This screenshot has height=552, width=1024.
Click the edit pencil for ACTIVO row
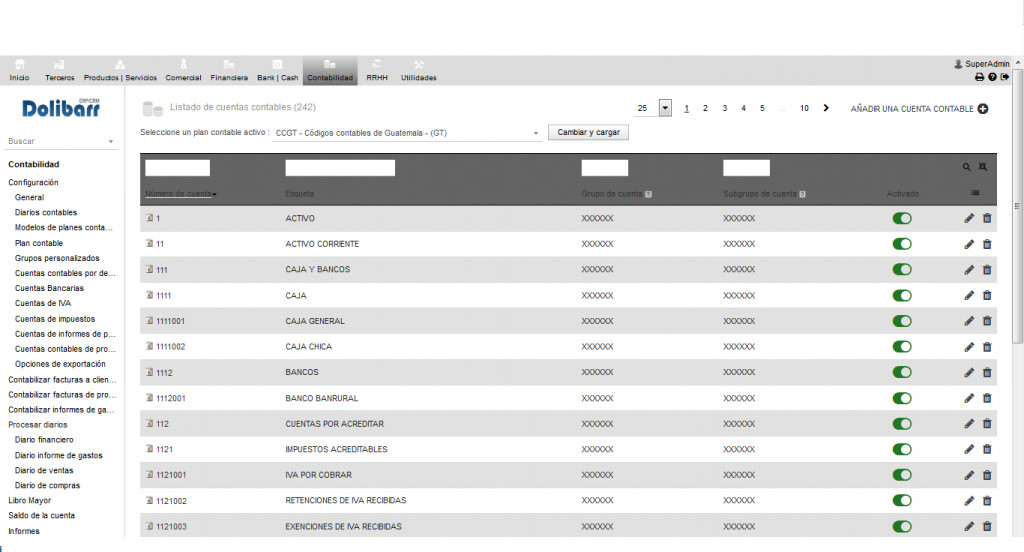(x=968, y=218)
